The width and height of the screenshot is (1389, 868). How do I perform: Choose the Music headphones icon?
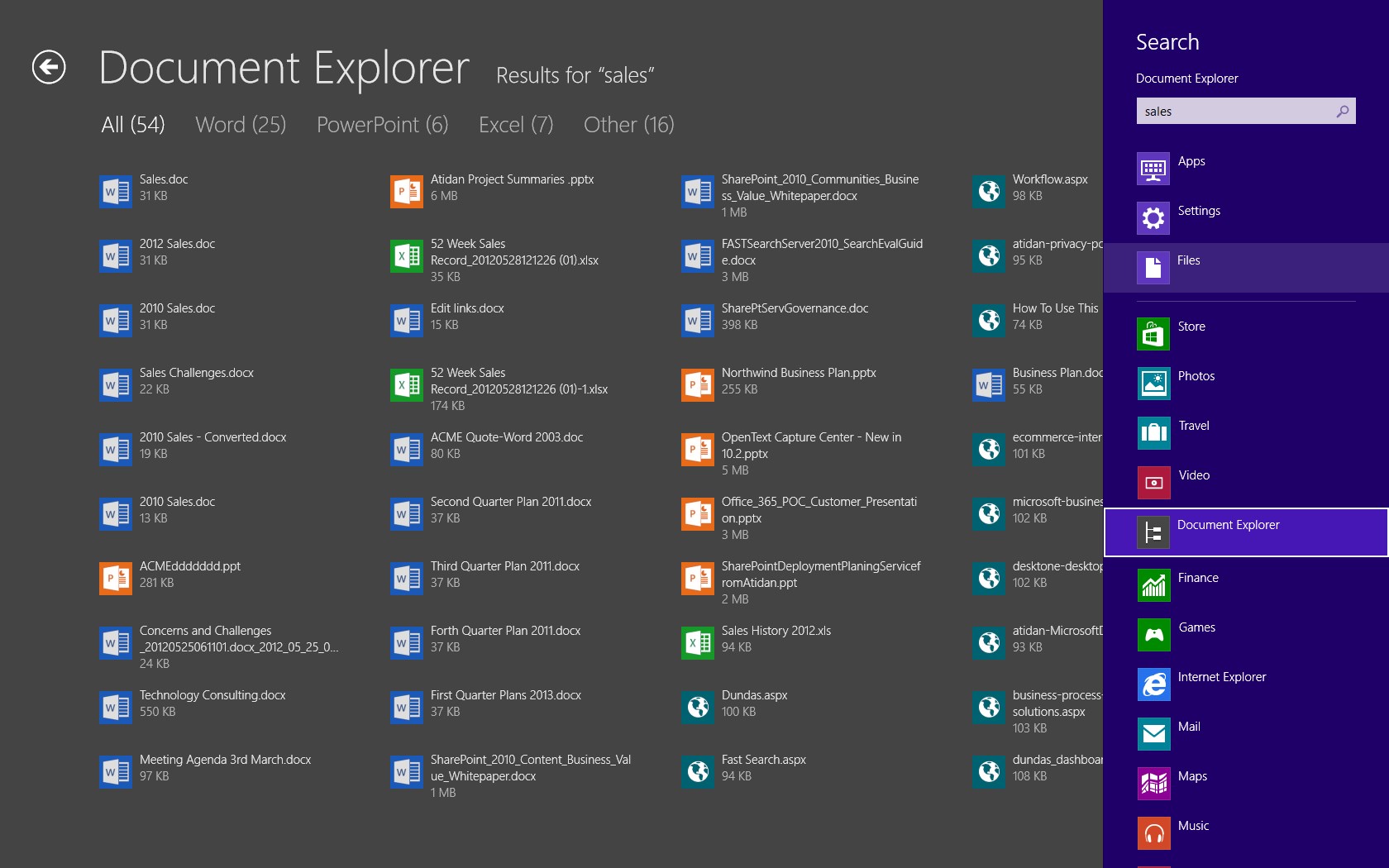coord(1153,833)
